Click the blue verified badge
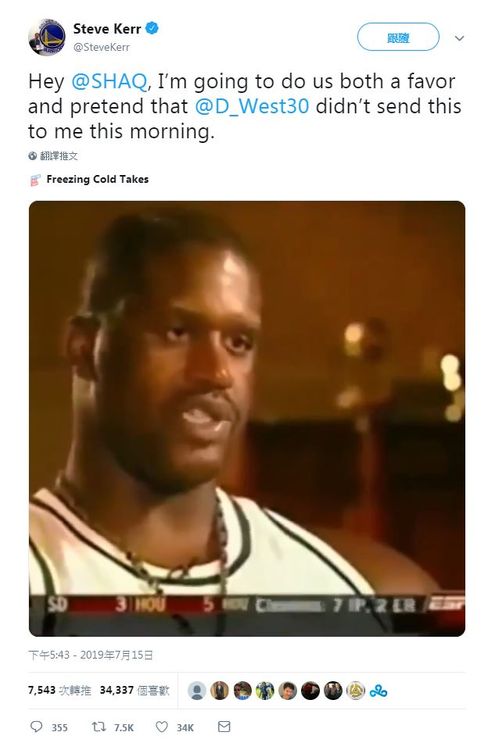The width and height of the screenshot is (495, 750). (x=152, y=29)
